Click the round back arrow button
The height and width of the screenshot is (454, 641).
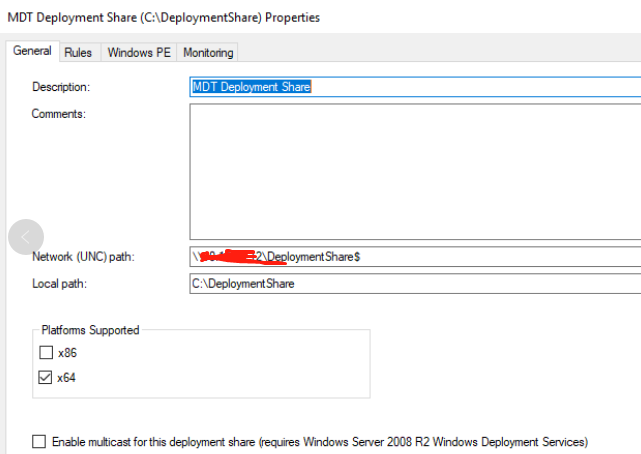26,237
